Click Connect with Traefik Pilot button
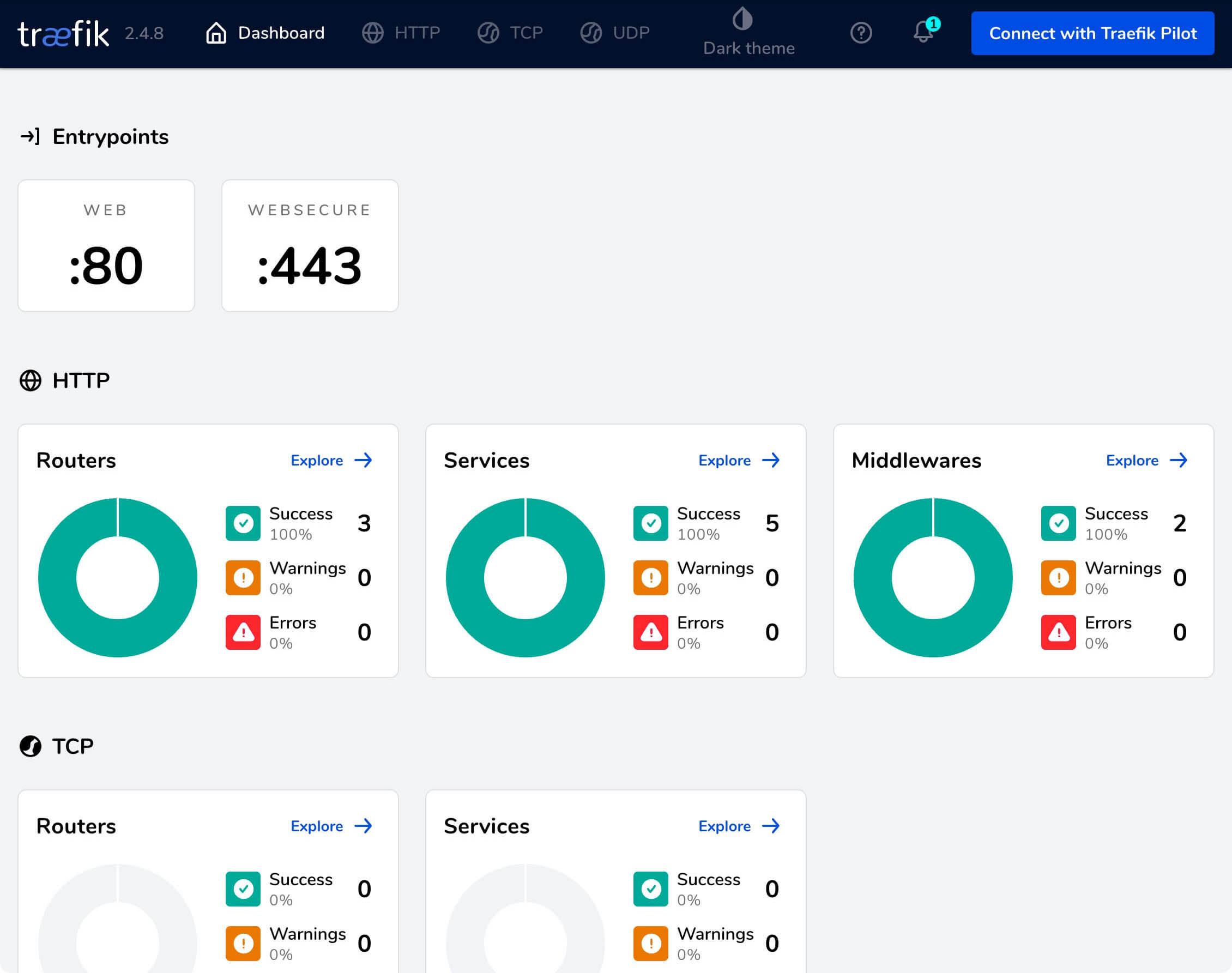This screenshot has width=1232, height=973. click(1092, 34)
